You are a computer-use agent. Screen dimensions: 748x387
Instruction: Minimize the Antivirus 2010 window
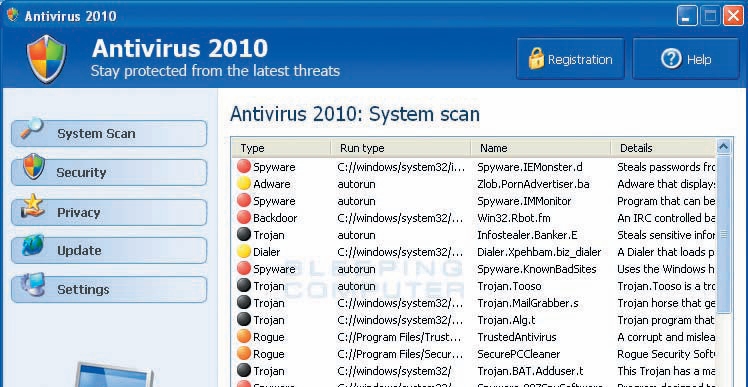pyautogui.click(x=687, y=17)
